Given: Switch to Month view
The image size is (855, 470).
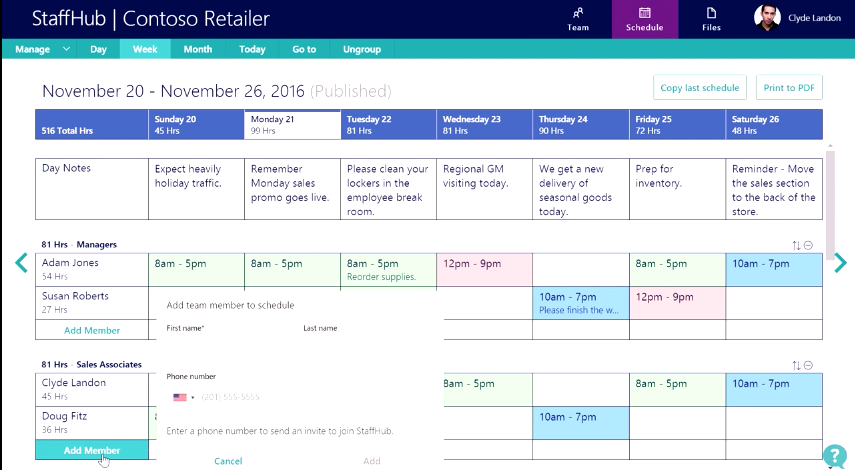Looking at the screenshot, I should point(197,49).
